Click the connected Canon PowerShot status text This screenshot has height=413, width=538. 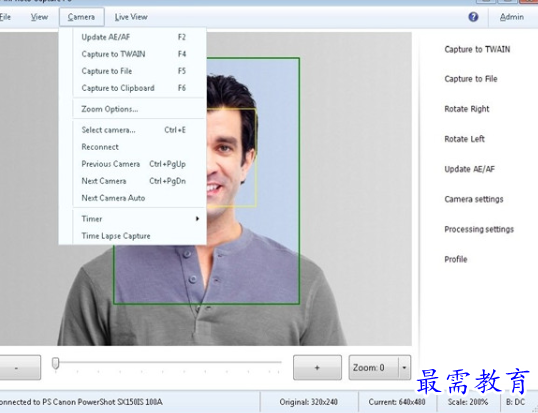(x=81, y=402)
